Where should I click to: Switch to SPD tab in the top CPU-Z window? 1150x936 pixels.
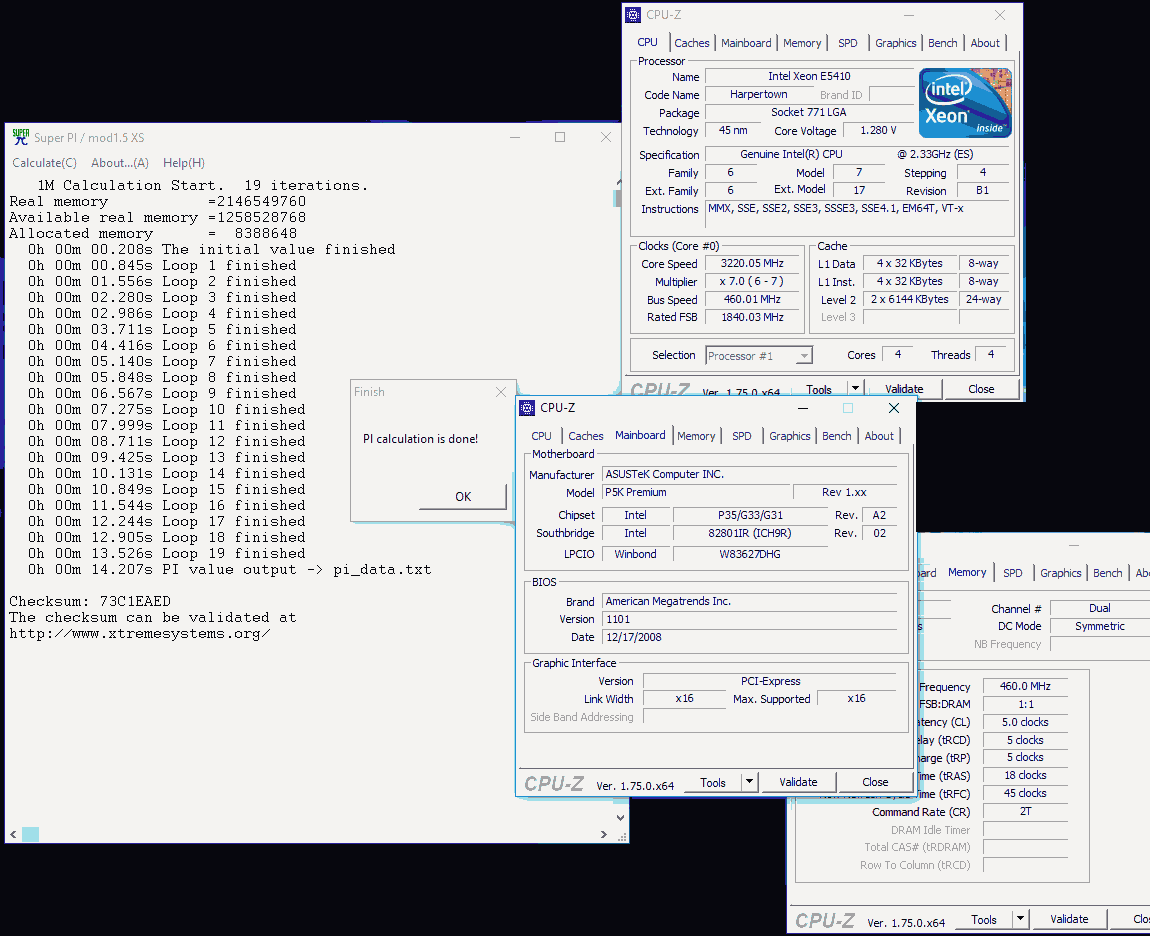point(848,43)
